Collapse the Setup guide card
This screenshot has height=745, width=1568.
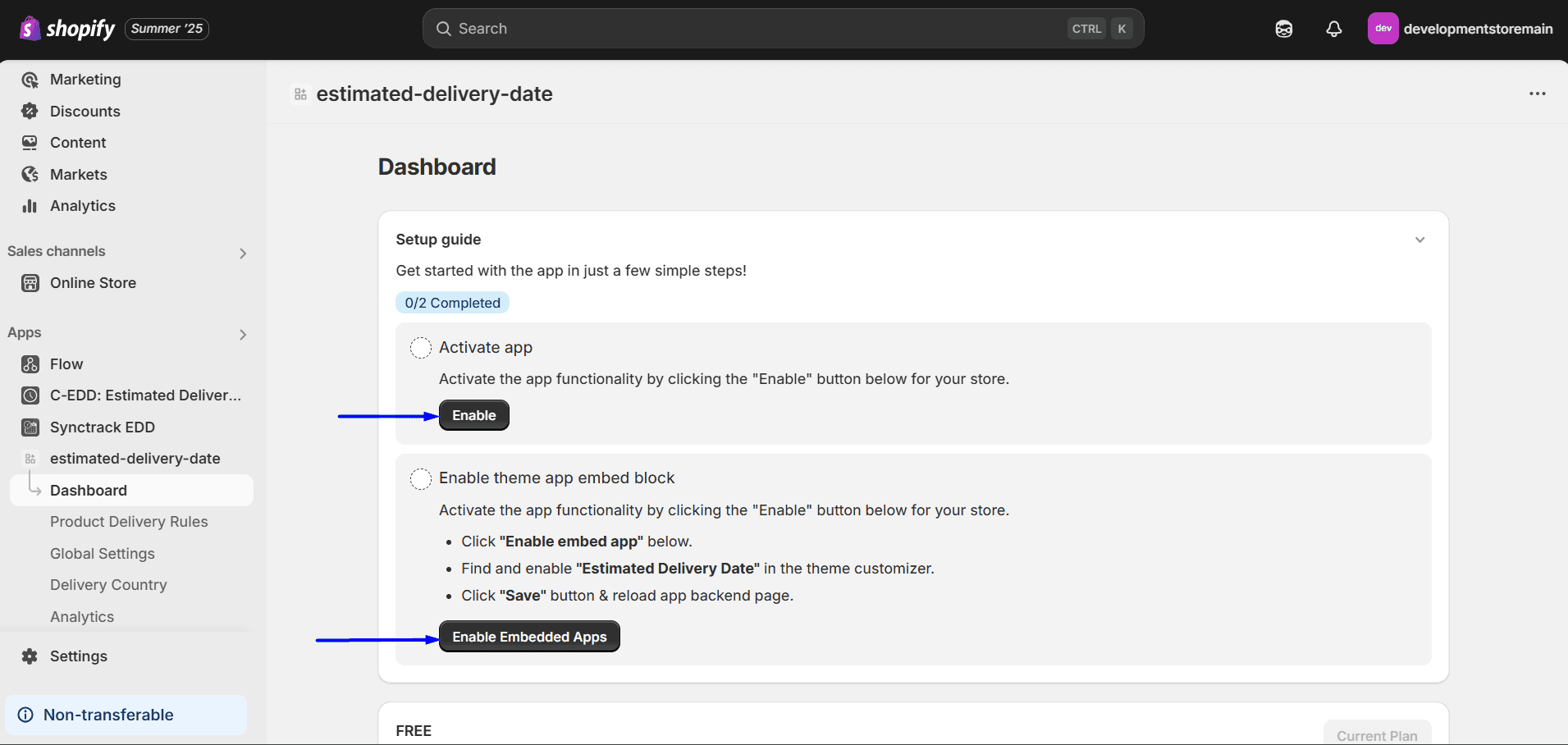coord(1420,240)
